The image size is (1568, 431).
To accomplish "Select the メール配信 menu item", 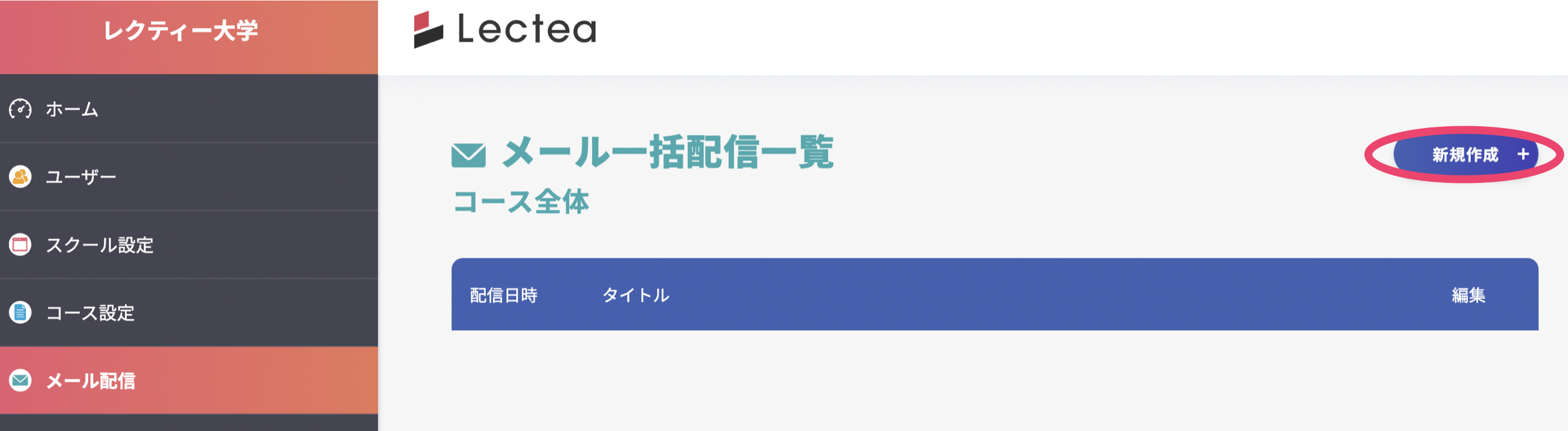I will click(91, 380).
